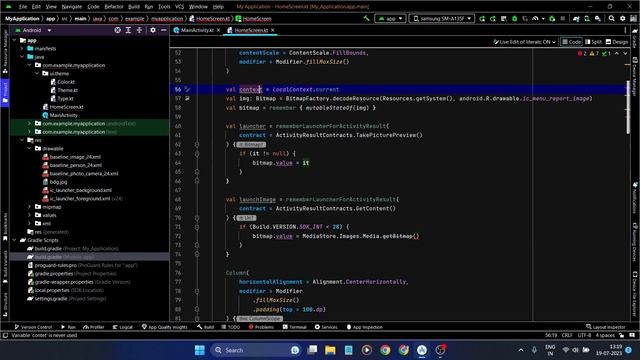This screenshot has width=640, height=360.
Task: Close the HomeScreen.kt editor tab
Action: coord(273,30)
